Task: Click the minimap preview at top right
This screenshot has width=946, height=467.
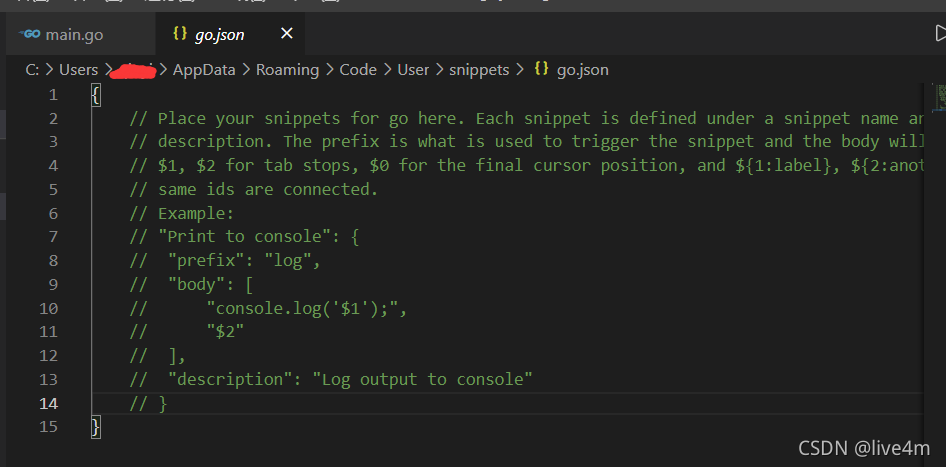Action: (941, 98)
